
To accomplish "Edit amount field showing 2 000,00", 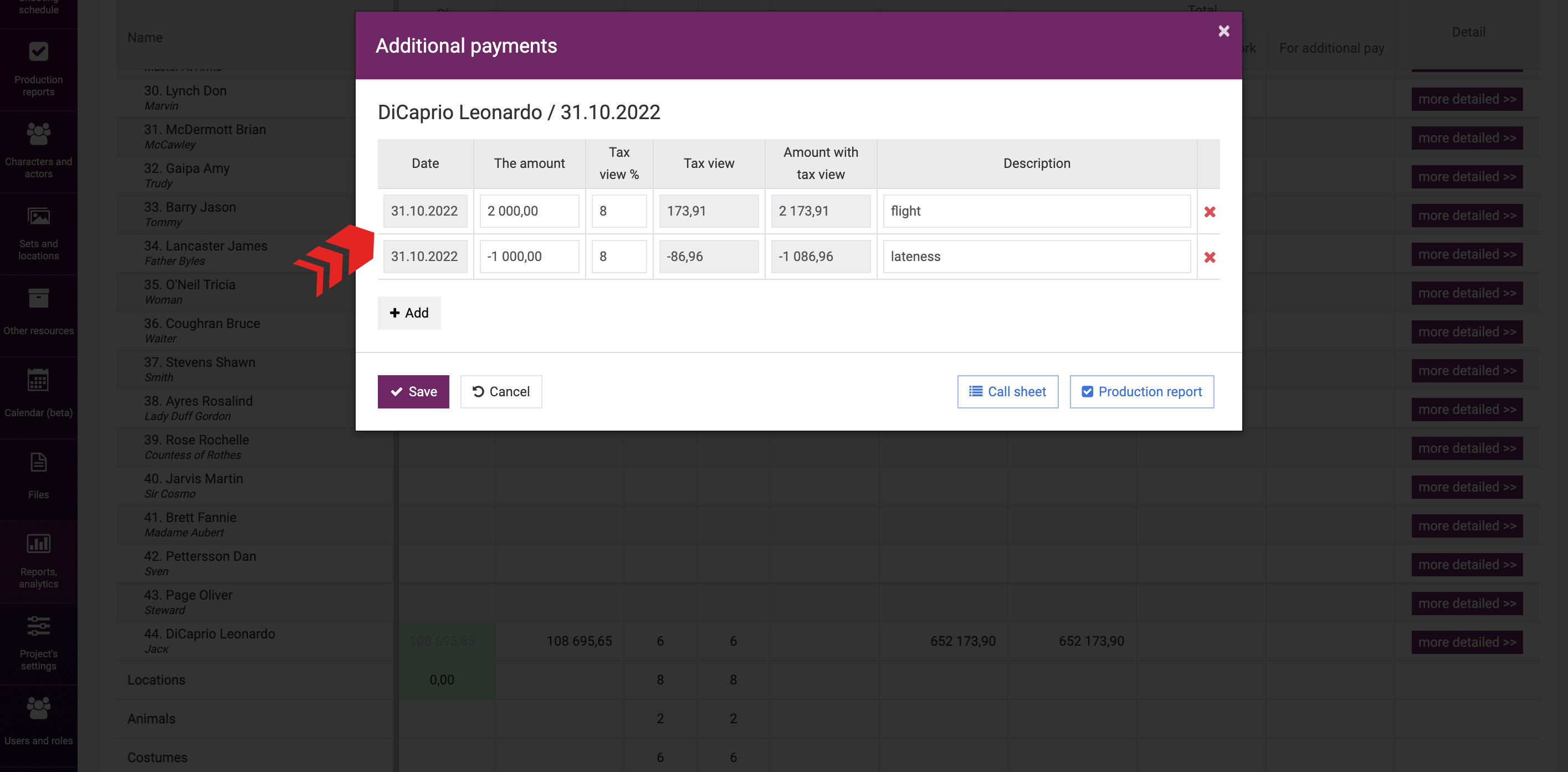I will pyautogui.click(x=529, y=211).
